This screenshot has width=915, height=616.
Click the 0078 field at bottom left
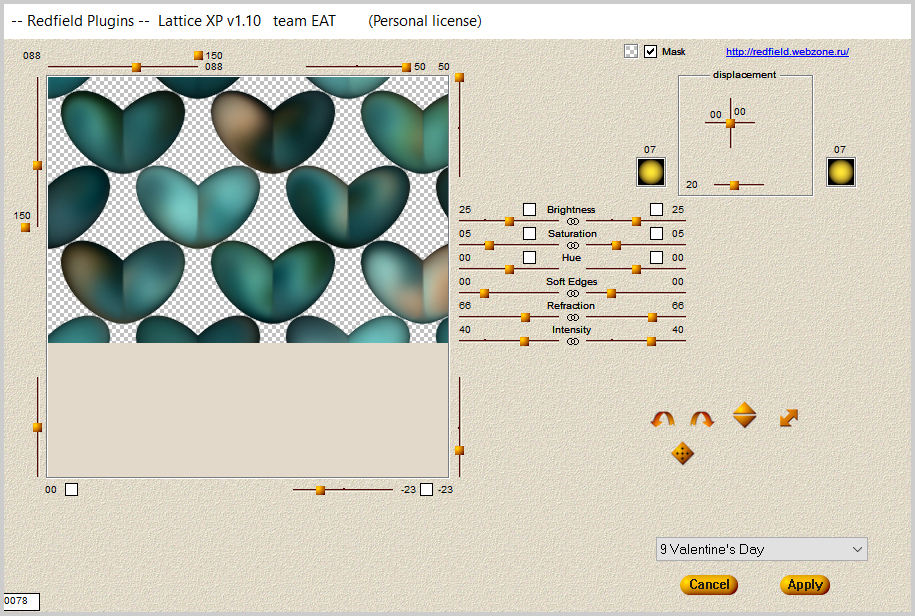point(21,601)
